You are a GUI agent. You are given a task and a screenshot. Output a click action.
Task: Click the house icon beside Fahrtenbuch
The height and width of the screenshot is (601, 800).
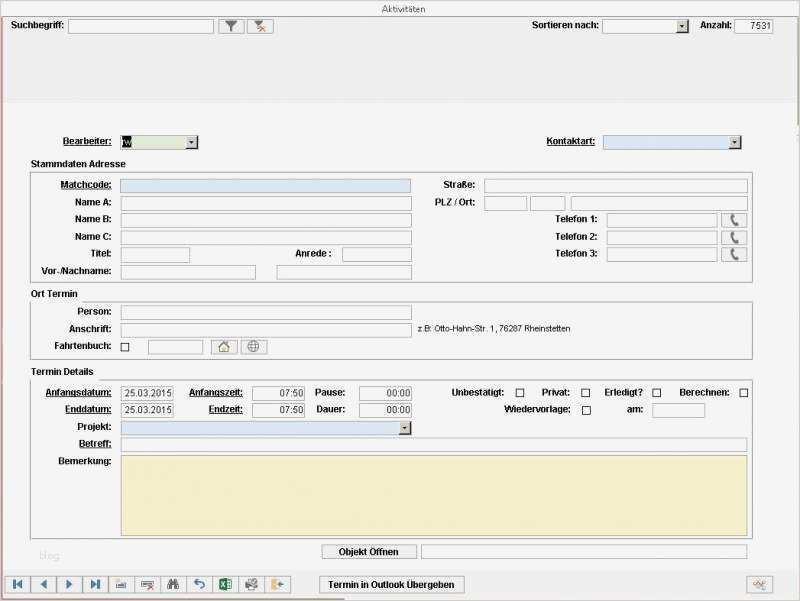(224, 347)
